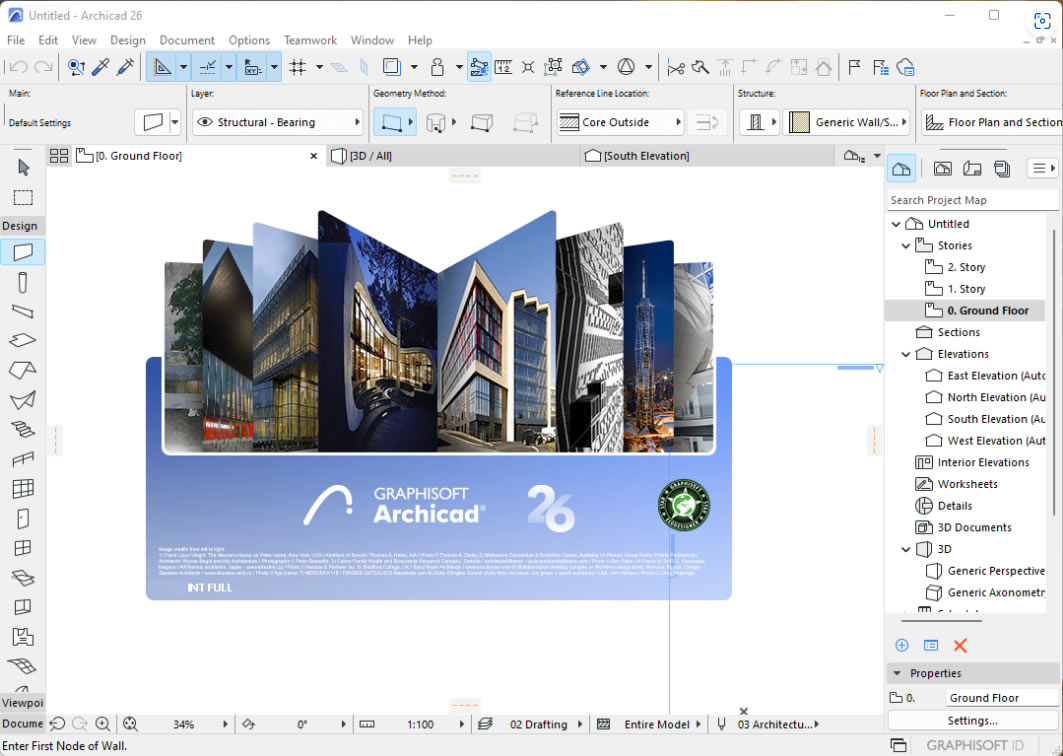Screen dimensions: 1063x756
Task: Inject parameters with the syringe icon
Action: [125, 66]
